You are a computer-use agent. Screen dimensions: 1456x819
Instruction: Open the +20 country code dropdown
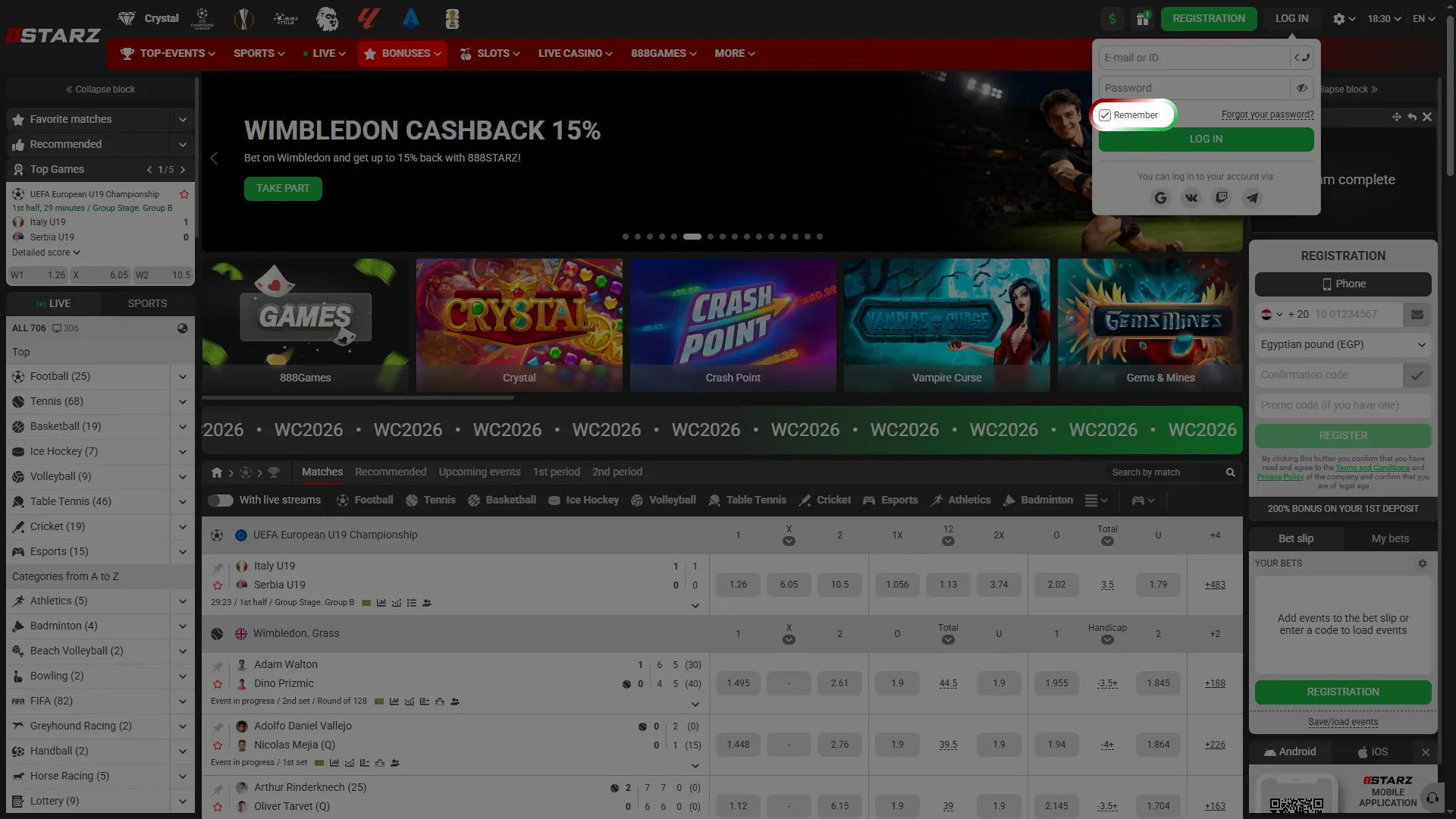1284,315
